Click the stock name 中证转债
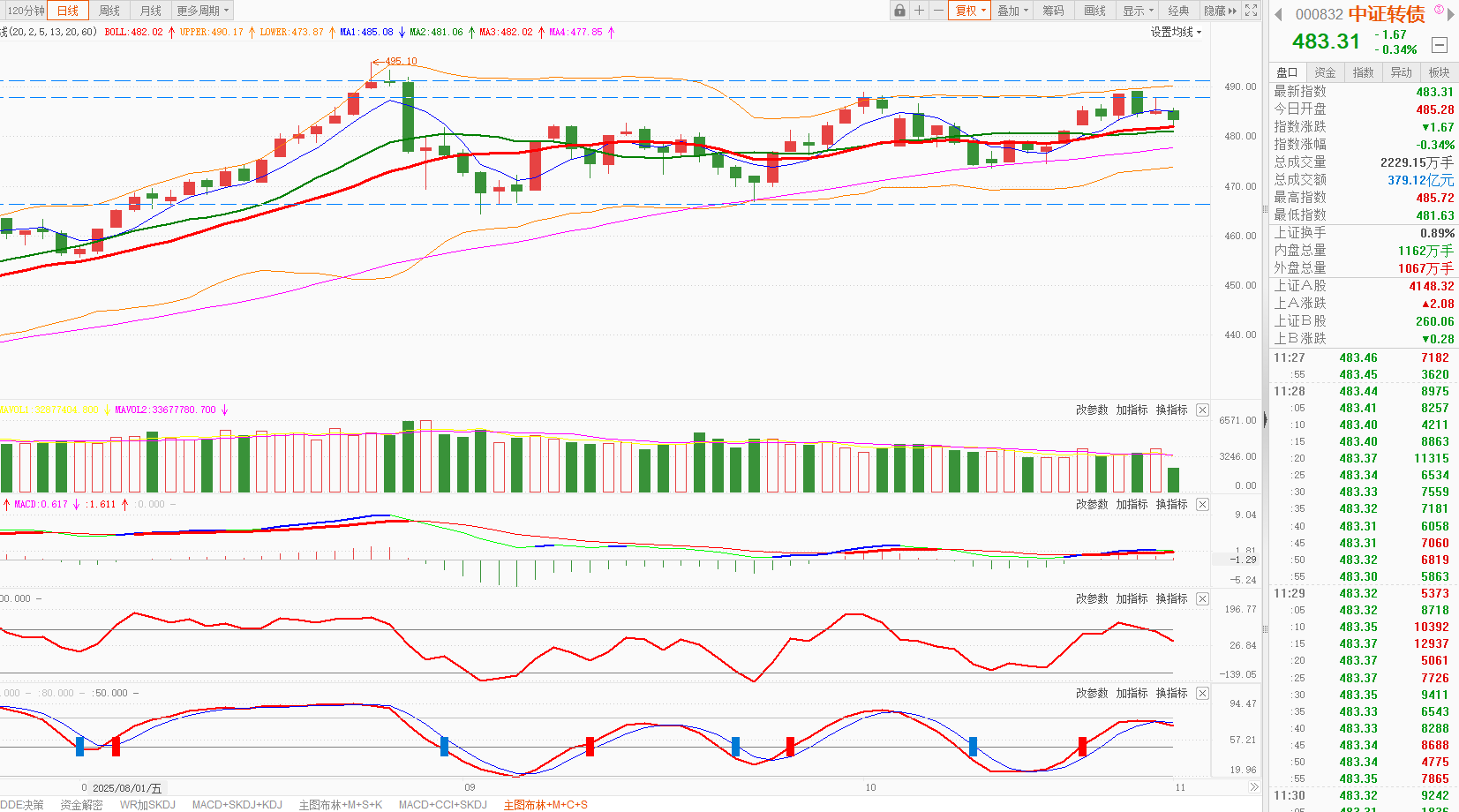 pos(1386,14)
